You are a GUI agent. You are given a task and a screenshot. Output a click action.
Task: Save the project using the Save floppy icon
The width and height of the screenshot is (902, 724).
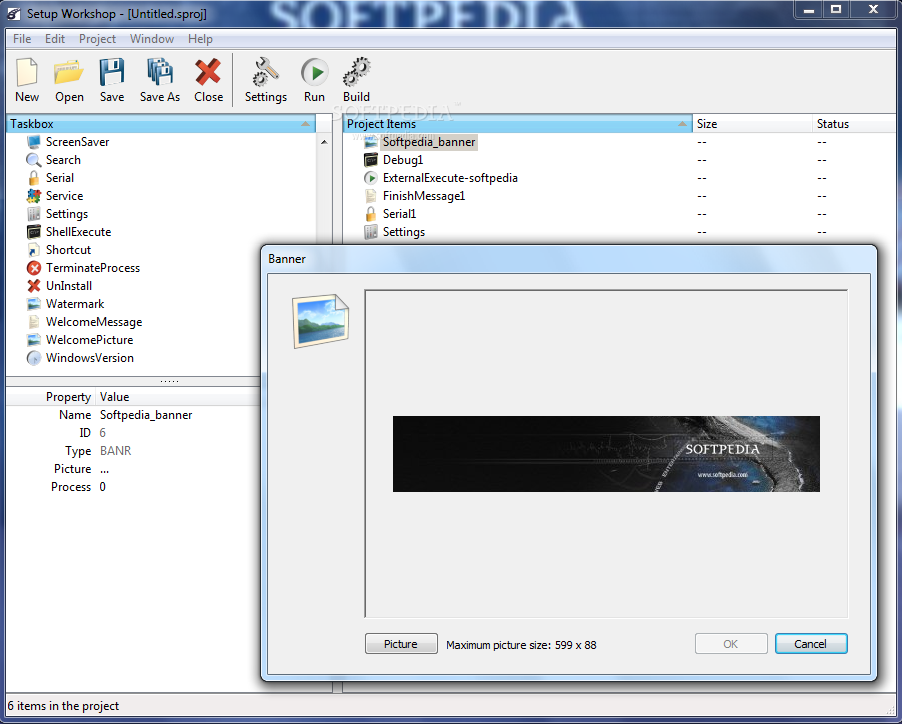click(112, 72)
